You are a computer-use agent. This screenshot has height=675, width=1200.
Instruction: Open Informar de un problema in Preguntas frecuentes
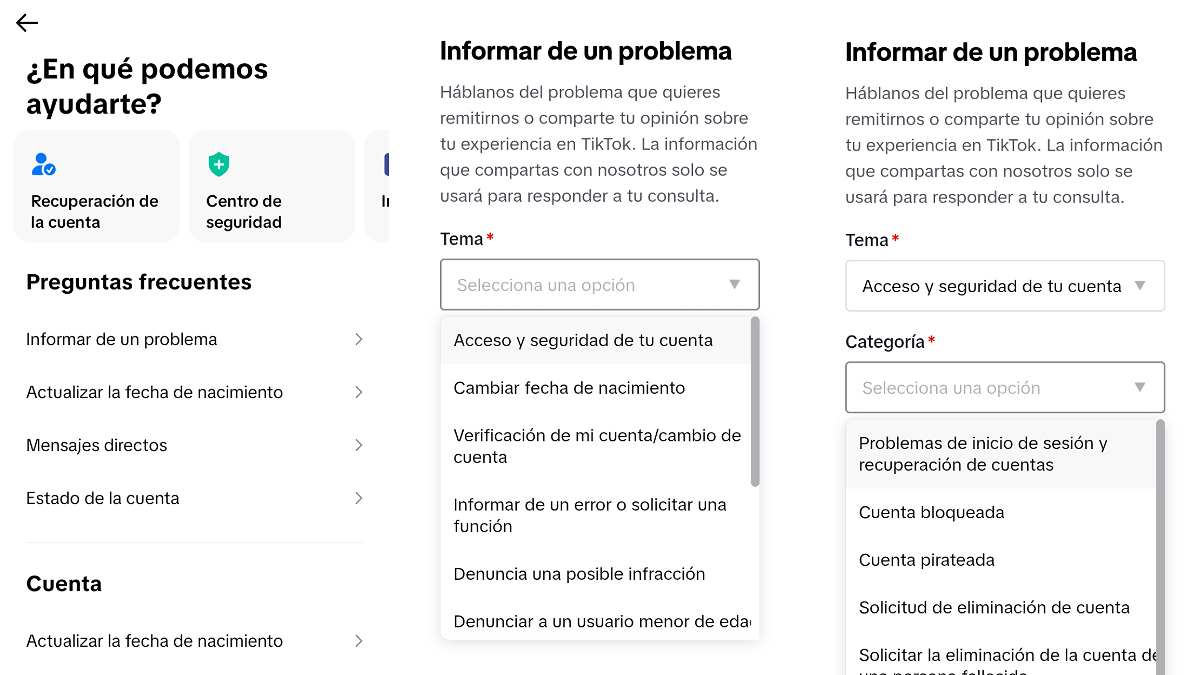point(195,339)
